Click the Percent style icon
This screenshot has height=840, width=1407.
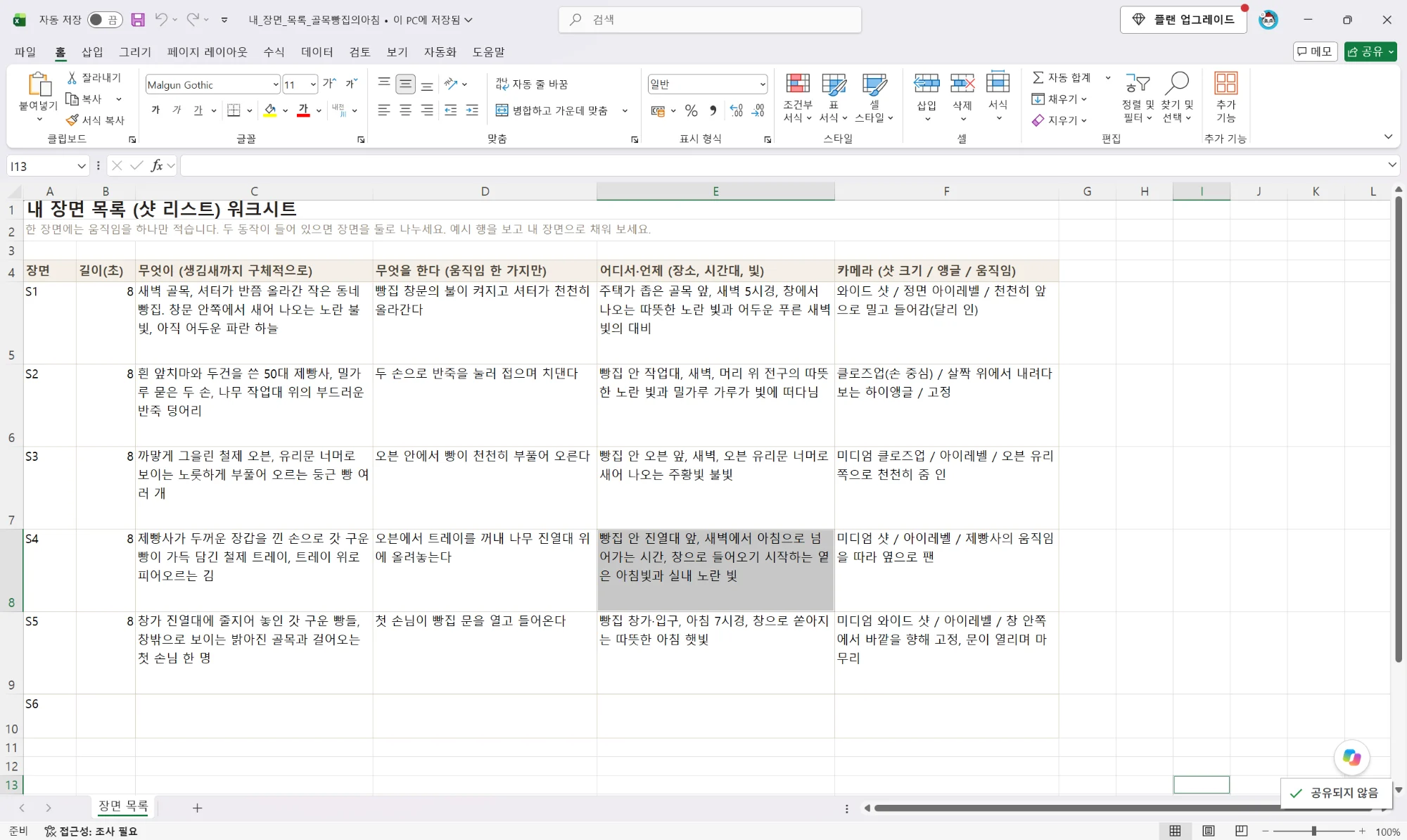(692, 110)
